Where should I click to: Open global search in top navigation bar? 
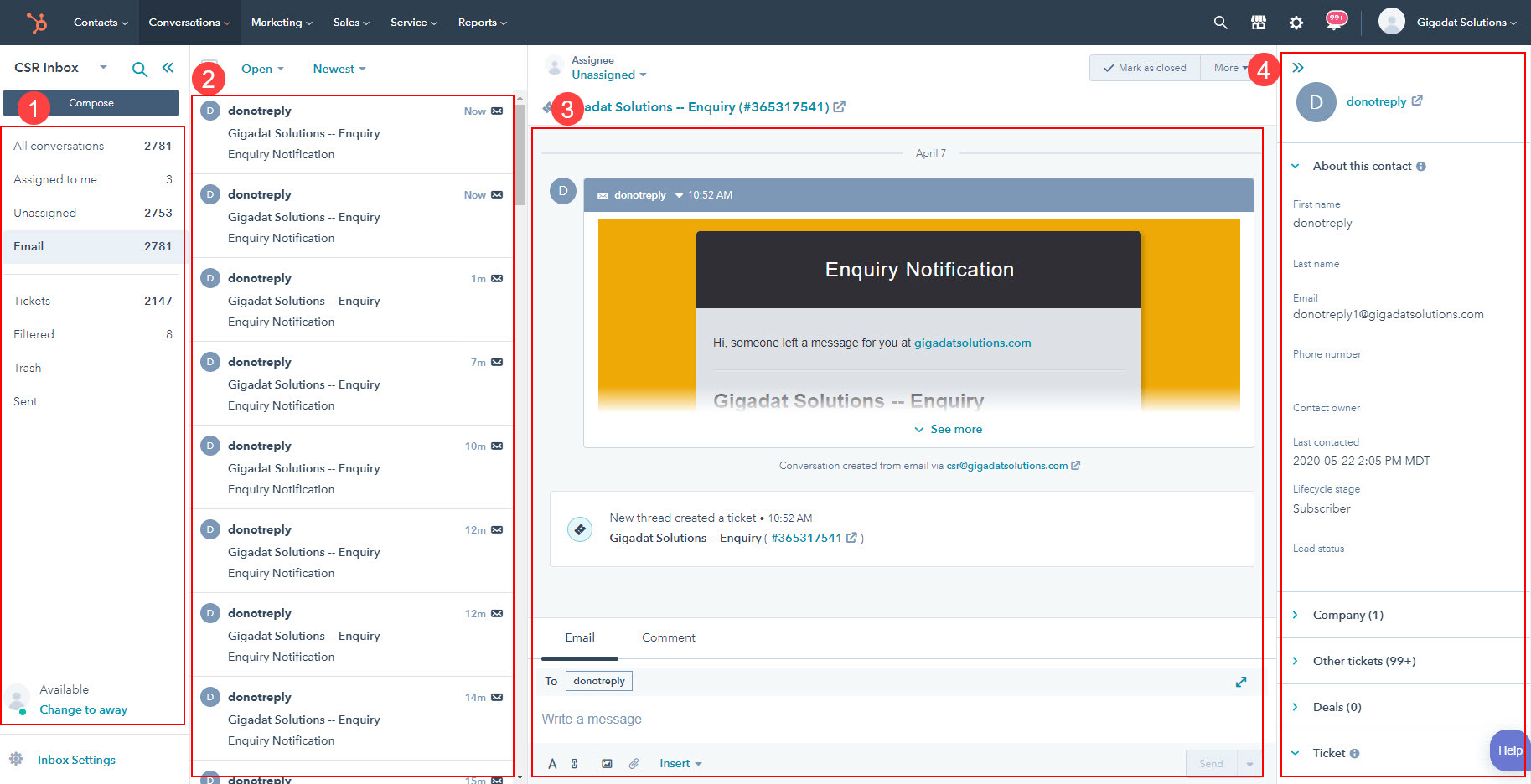tap(1220, 23)
